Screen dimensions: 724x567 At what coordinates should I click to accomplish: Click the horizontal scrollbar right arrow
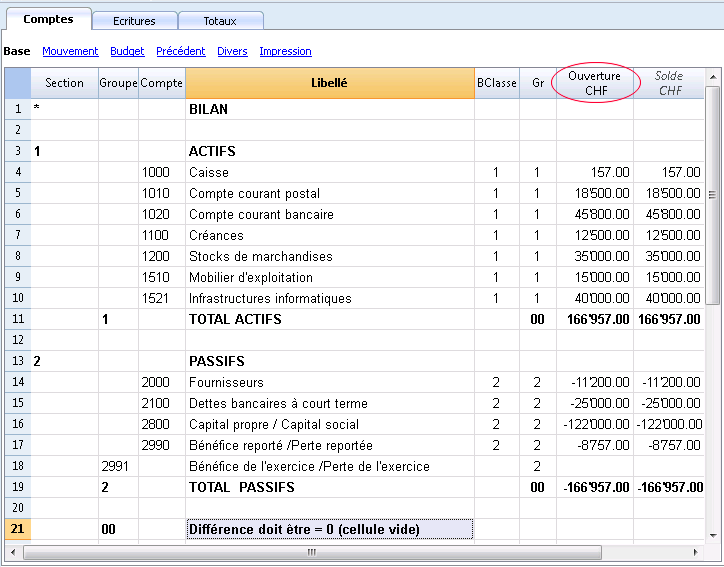[695, 552]
